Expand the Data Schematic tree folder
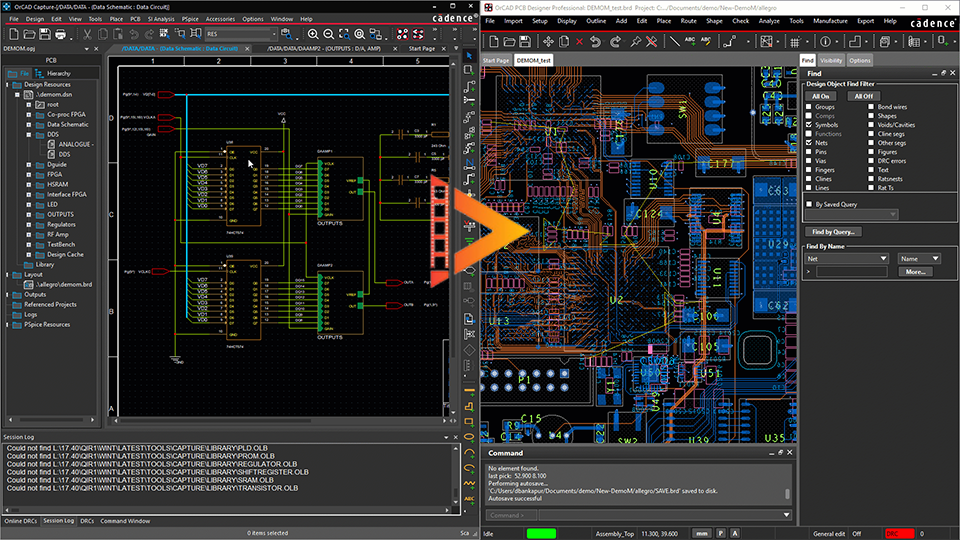Screen dimensions: 960x540 coord(29,124)
